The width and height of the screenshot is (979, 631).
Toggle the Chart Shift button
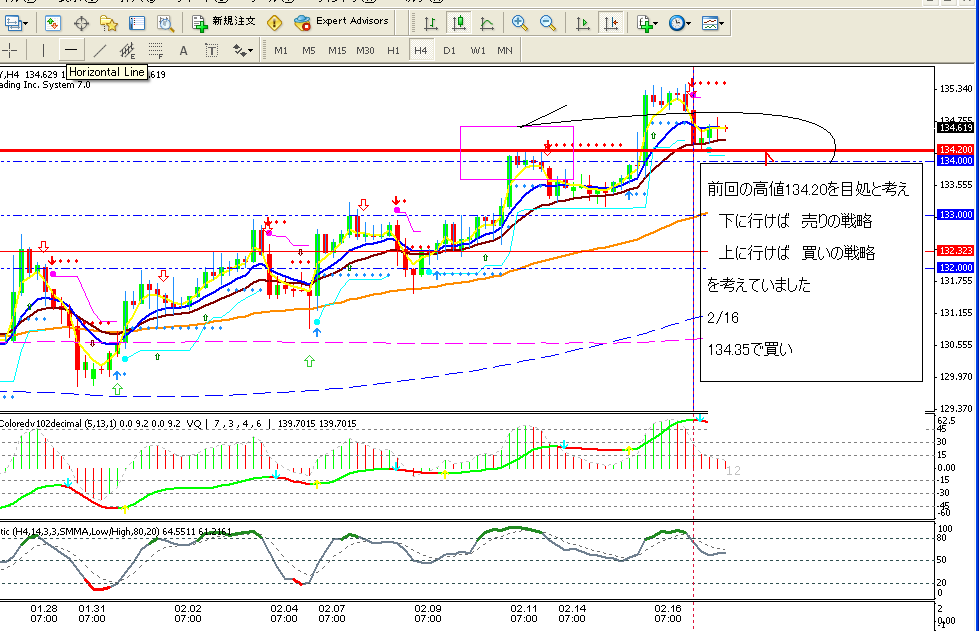point(611,24)
